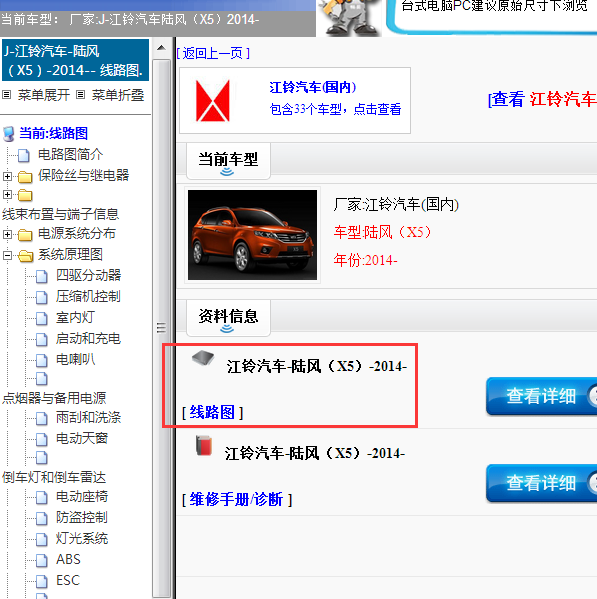Click the 返回上一页 link
Image resolution: width=597 pixels, height=599 pixels.
(x=213, y=53)
